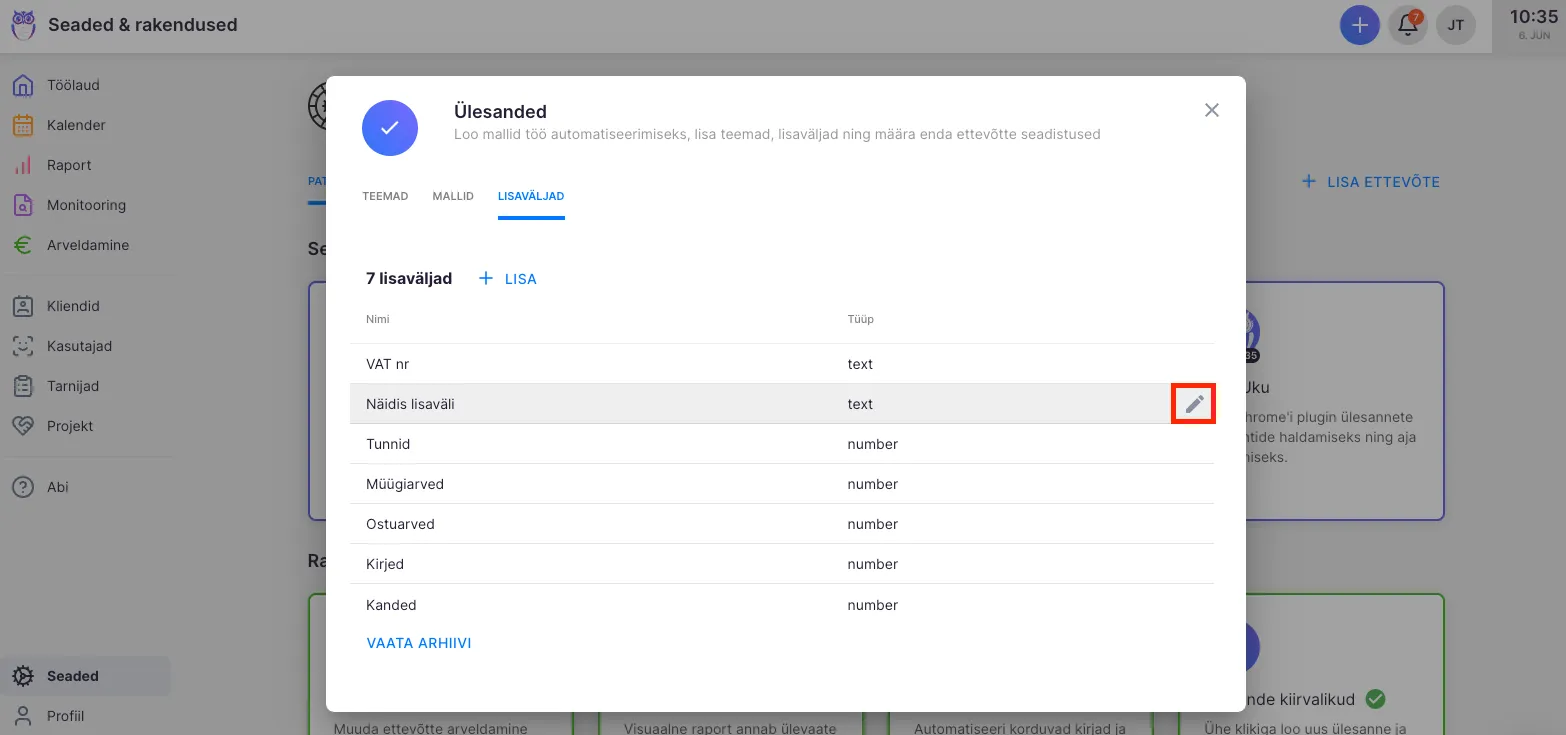Close the Ülesanded dialog with the X
Image resolution: width=1566 pixels, height=735 pixels.
point(1211,110)
